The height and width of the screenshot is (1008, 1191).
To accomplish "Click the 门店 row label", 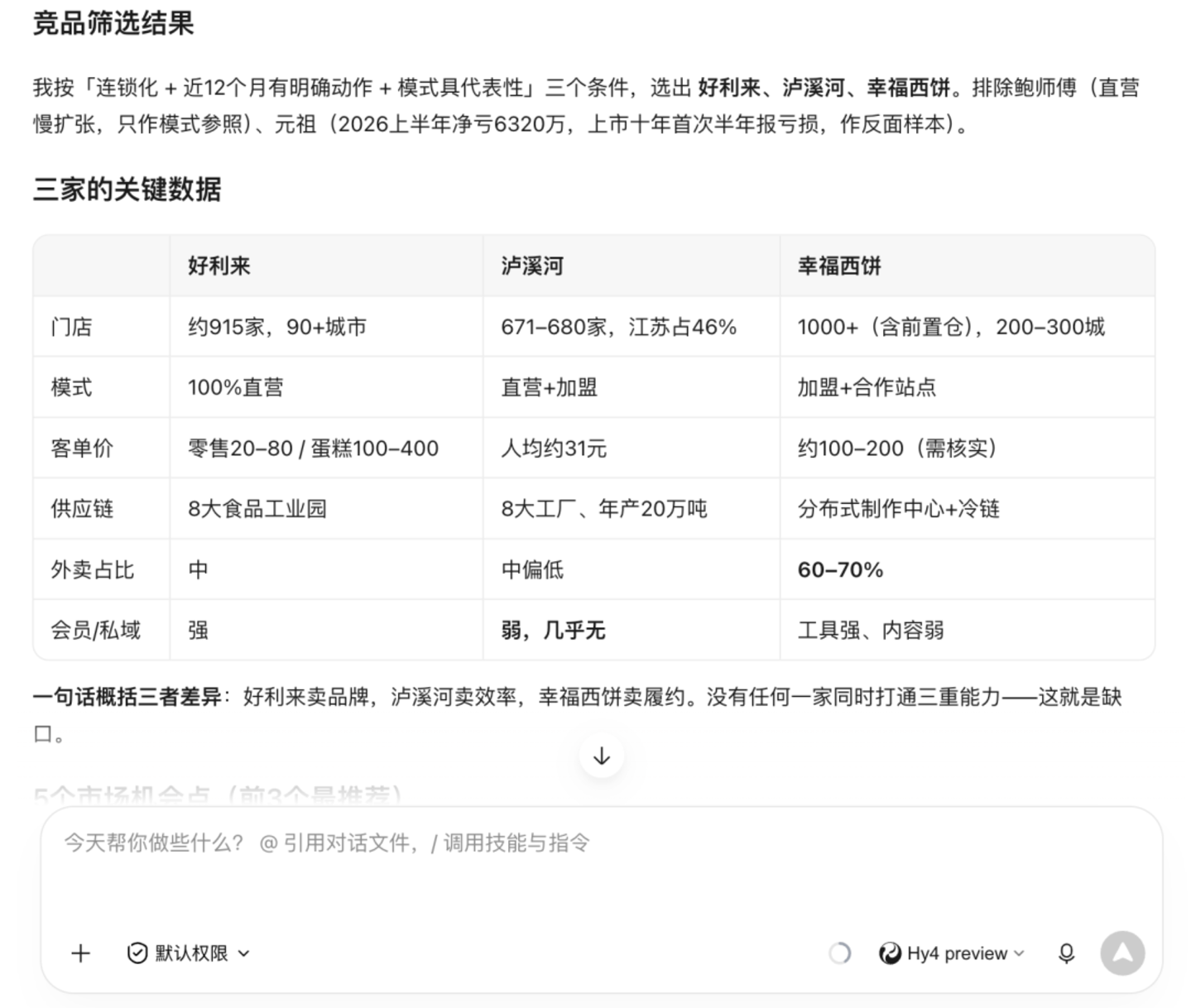I will pos(71,327).
